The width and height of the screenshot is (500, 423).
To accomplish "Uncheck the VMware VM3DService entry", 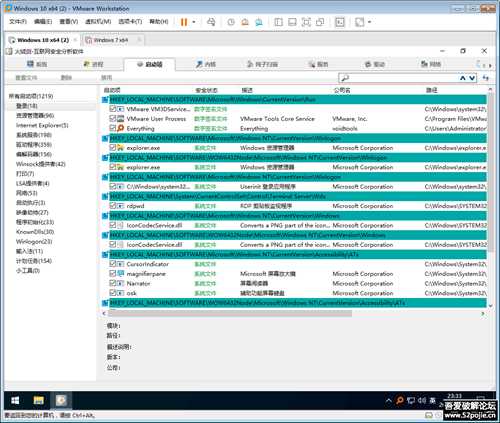I will pos(113,109).
